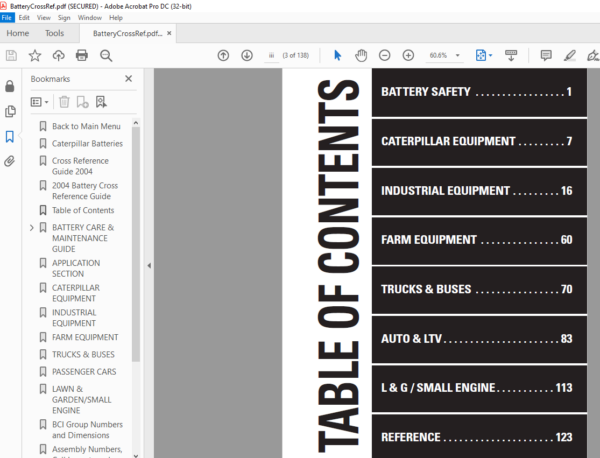Activate the hand pan tool
600x458 pixels.
[361, 55]
